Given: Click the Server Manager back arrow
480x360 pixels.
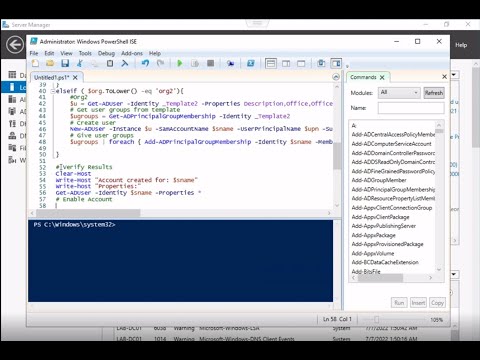Looking at the screenshot, I should [x=15, y=45].
